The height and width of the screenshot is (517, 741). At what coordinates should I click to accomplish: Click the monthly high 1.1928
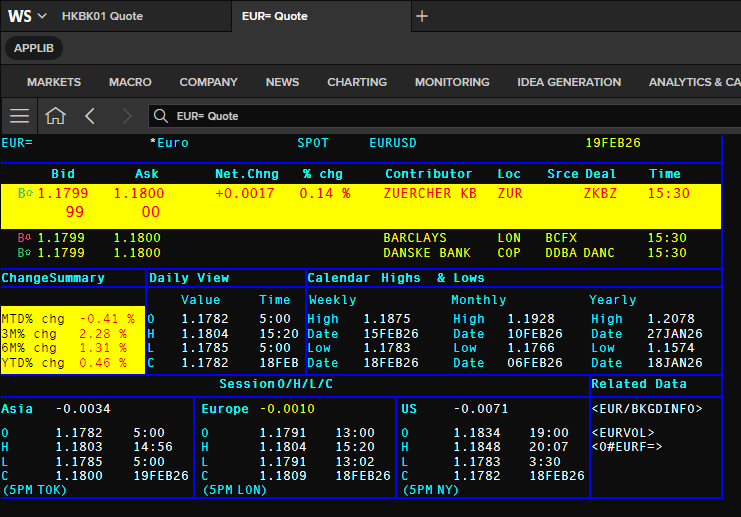tap(531, 319)
